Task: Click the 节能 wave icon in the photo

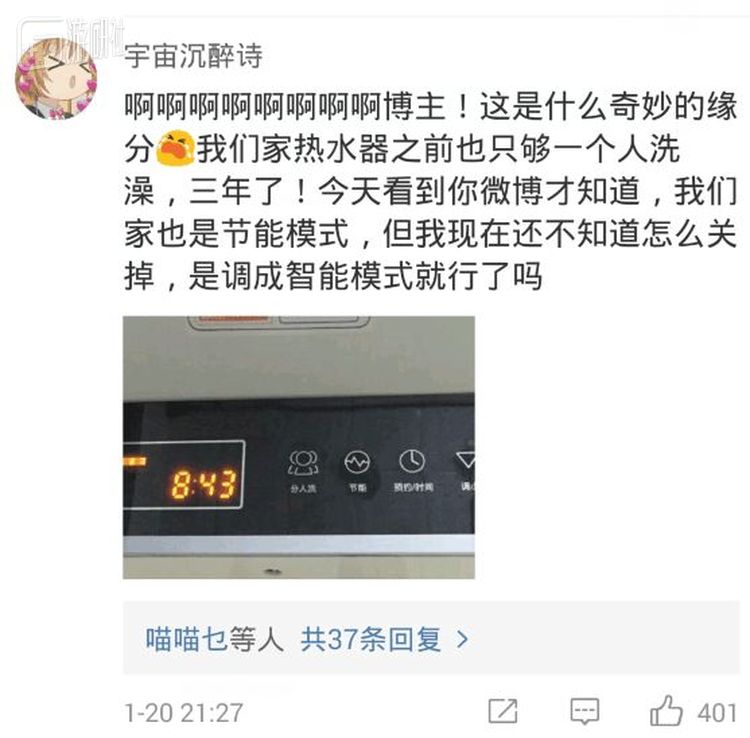Action: [357, 463]
